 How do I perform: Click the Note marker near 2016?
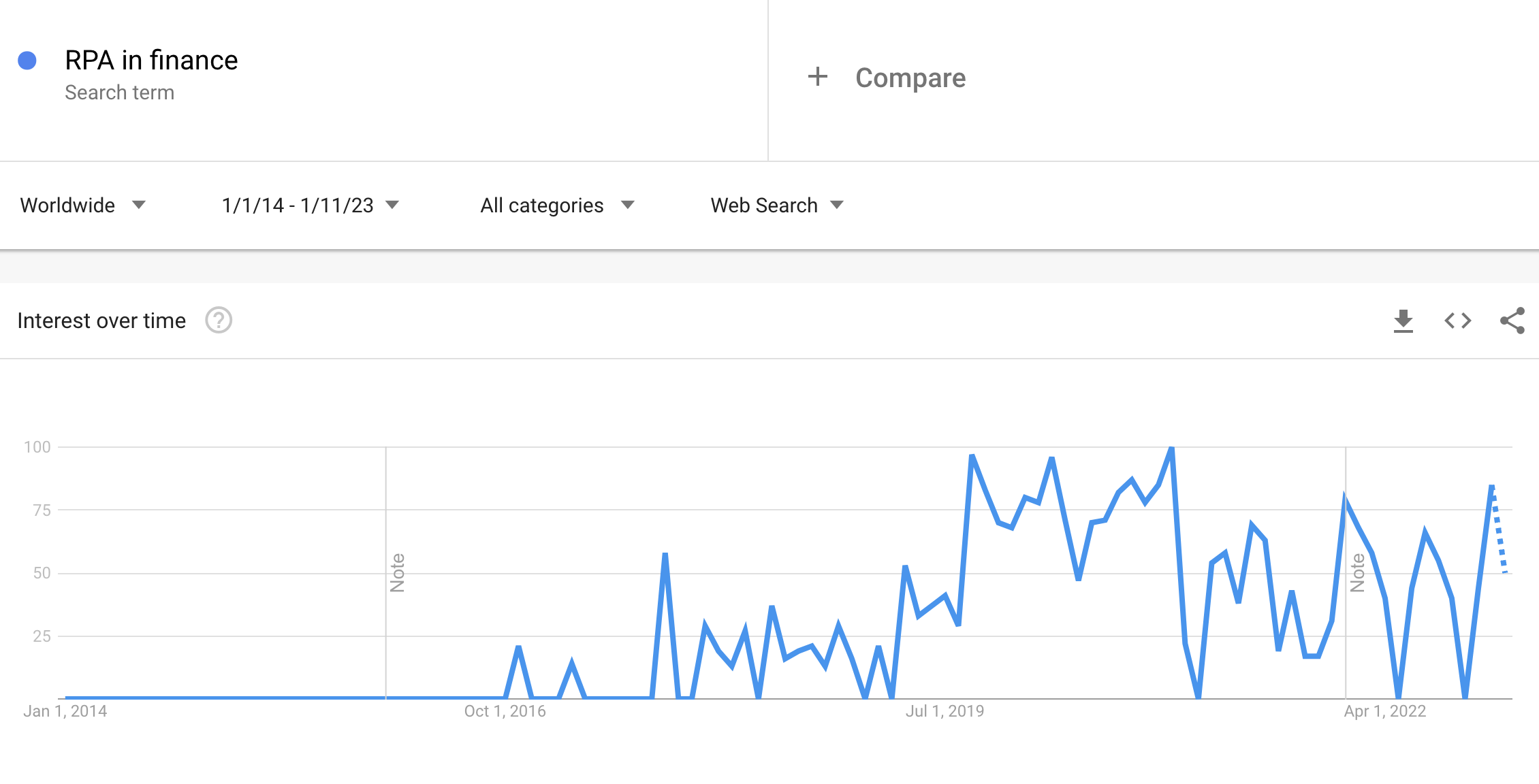coord(398,572)
